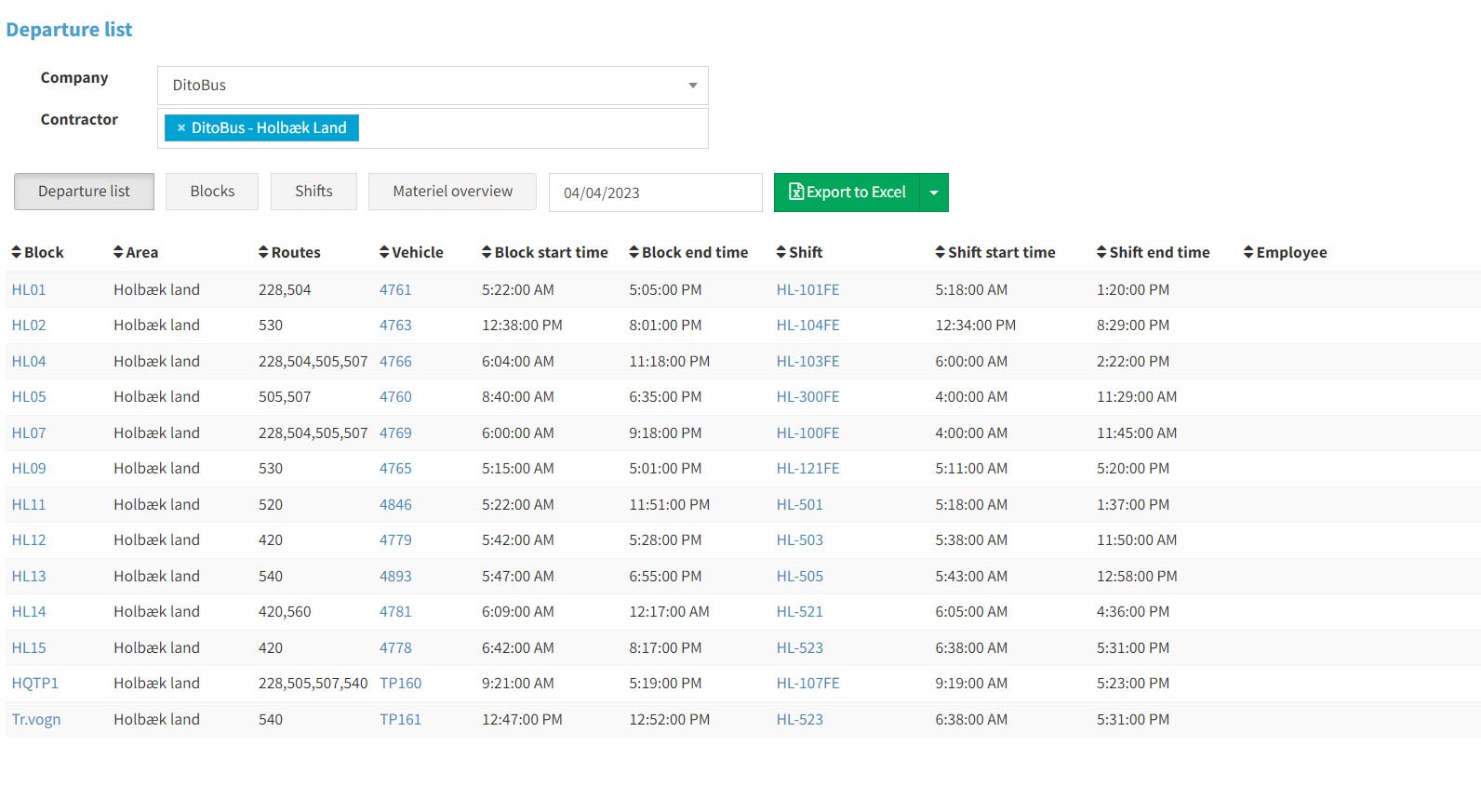
Task: Open block HL11 link
Action: click(29, 505)
